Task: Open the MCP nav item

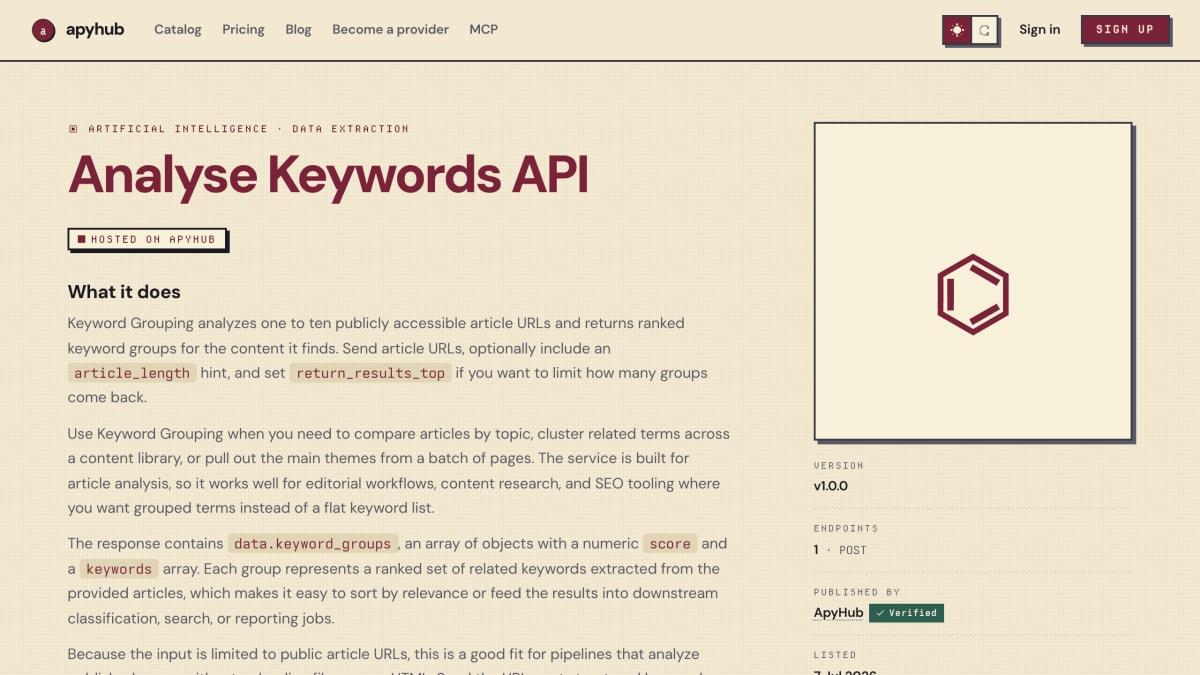Action: (x=483, y=30)
